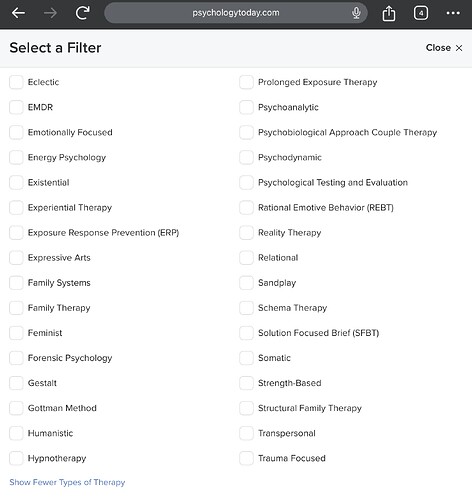The height and width of the screenshot is (500, 472).
Task: Toggle the Somatic therapy checkbox
Action: [246, 358]
